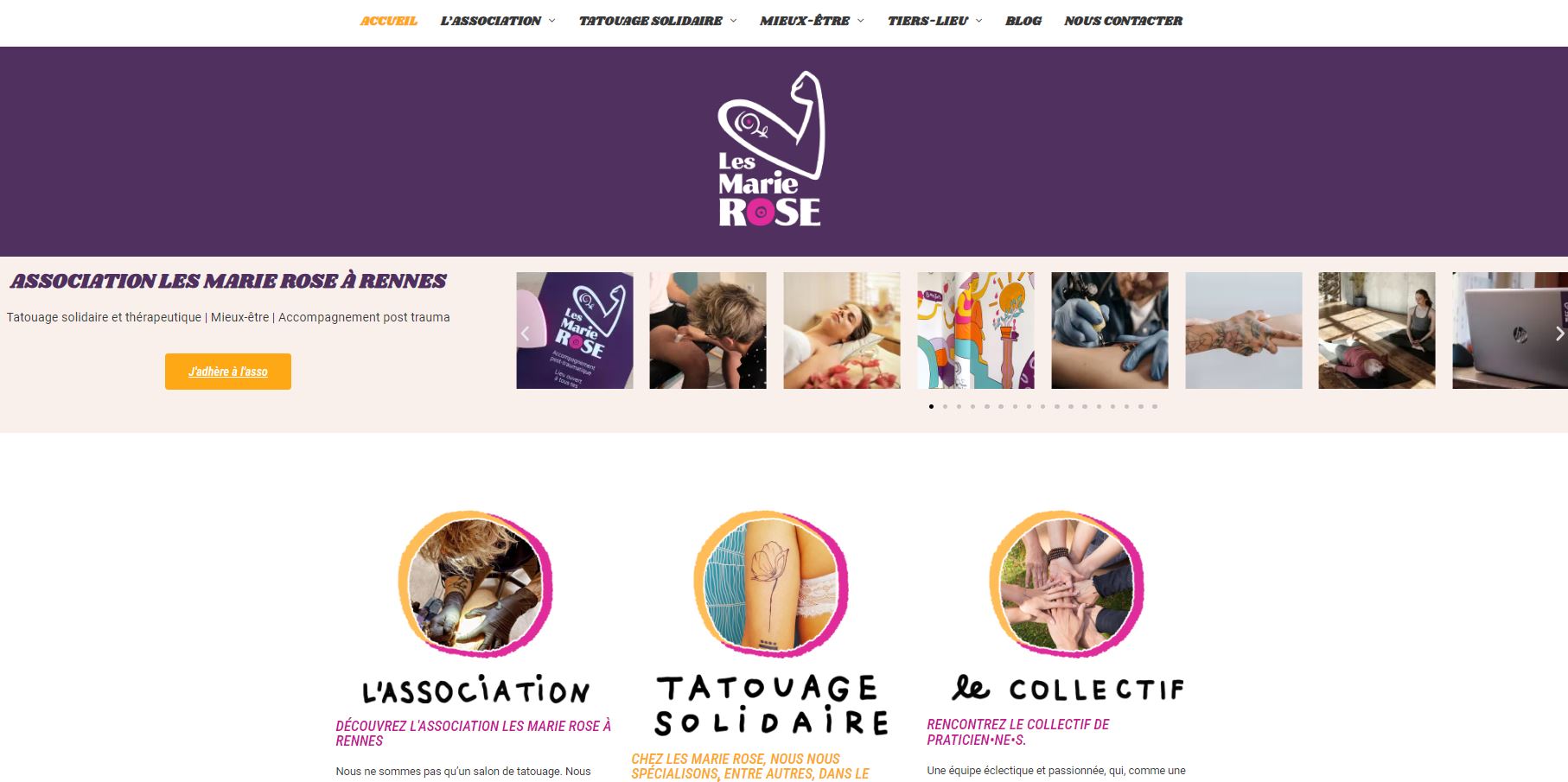The height and width of the screenshot is (782, 1568).
Task: Expand the Tiers-Lieu menu dropdown
Action: (x=934, y=21)
